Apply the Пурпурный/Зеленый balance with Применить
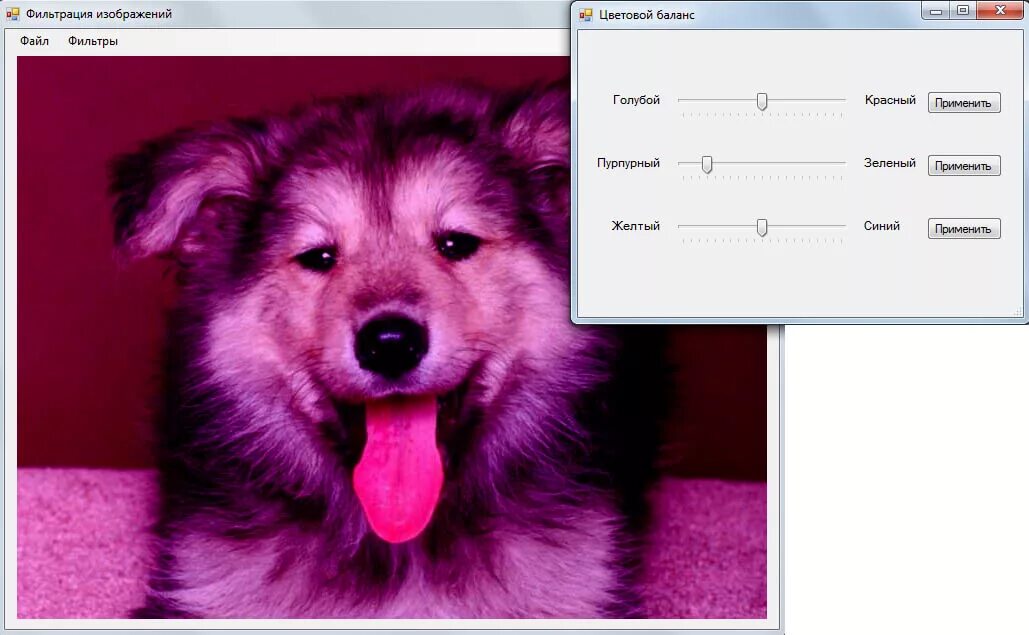The height and width of the screenshot is (635, 1029). tap(963, 165)
